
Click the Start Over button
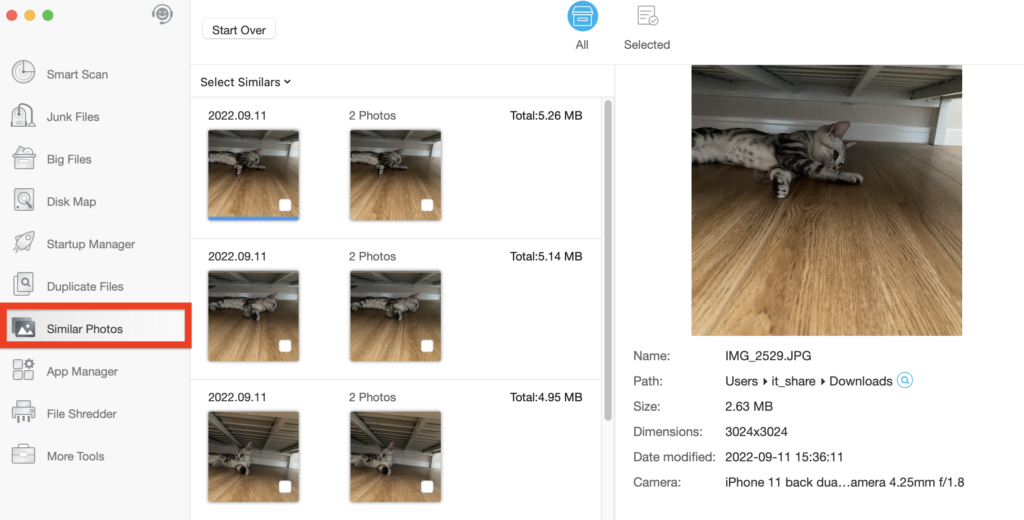coord(239,30)
